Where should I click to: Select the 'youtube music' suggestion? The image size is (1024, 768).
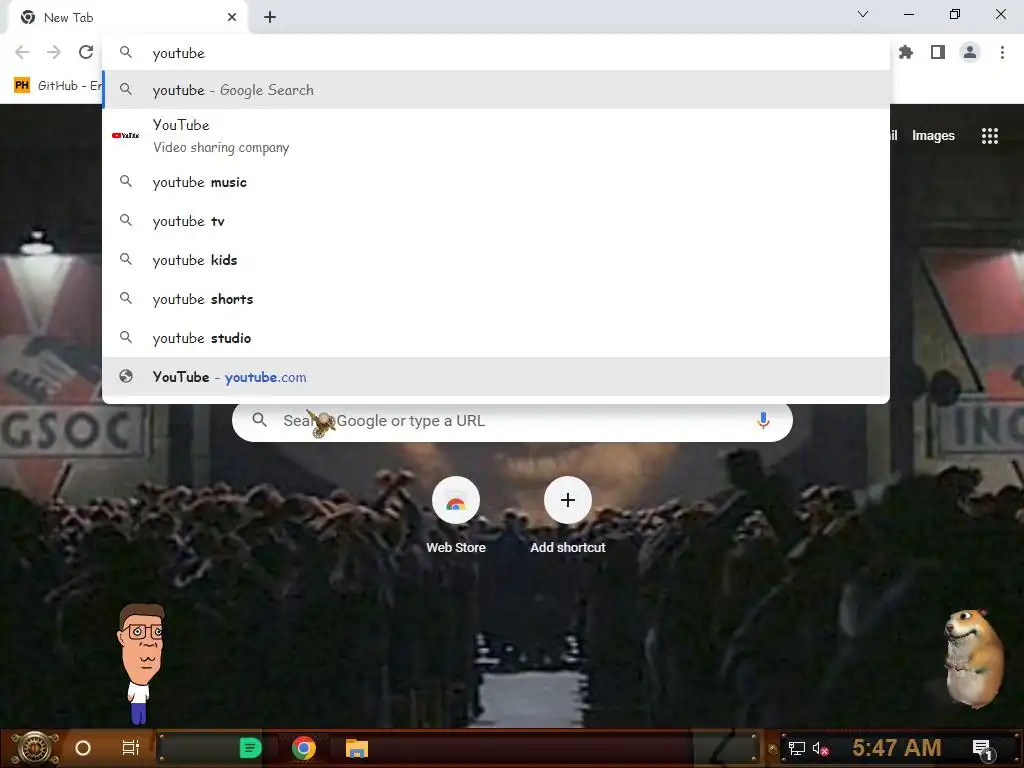point(496,182)
